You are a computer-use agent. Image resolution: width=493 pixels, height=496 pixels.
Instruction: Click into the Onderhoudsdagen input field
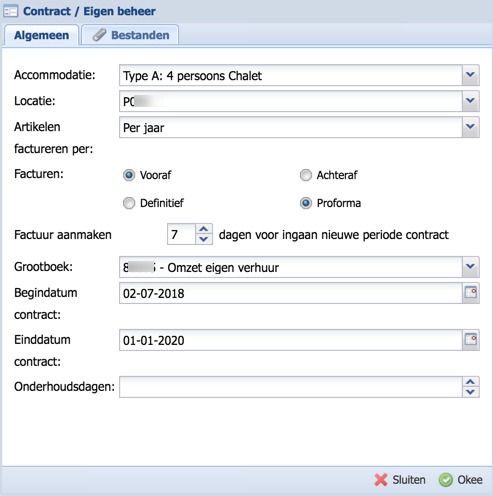(x=291, y=387)
